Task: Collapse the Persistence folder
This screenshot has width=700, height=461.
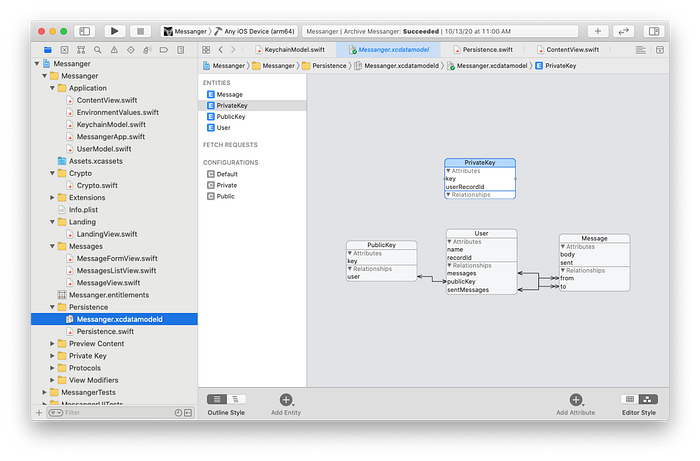Action: click(x=52, y=307)
